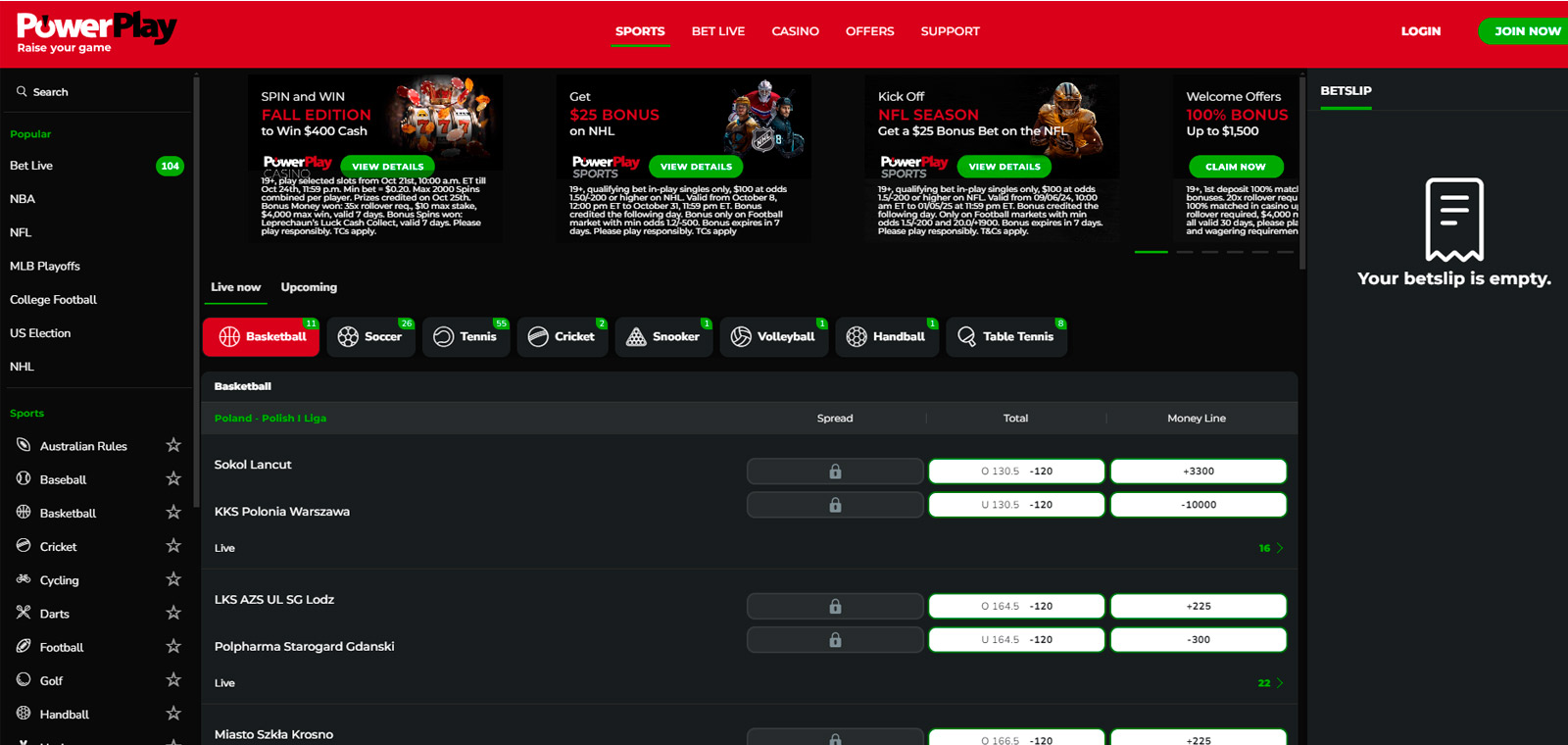Image resolution: width=1568 pixels, height=745 pixels.
Task: Click locked spread icon for Polpharma Starogard Gdanski
Action: [x=835, y=640]
